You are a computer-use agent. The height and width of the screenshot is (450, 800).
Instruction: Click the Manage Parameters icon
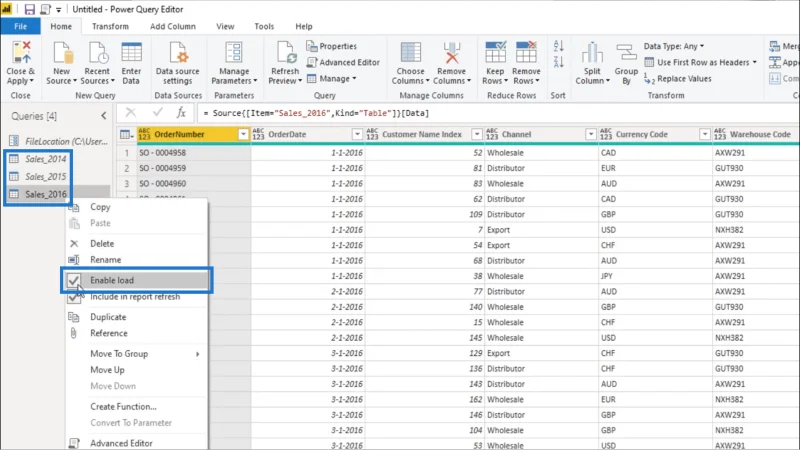(234, 53)
